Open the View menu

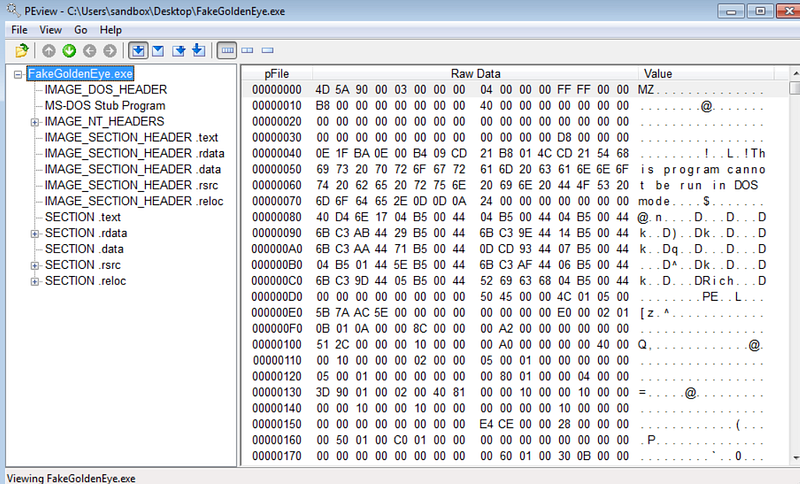51,30
